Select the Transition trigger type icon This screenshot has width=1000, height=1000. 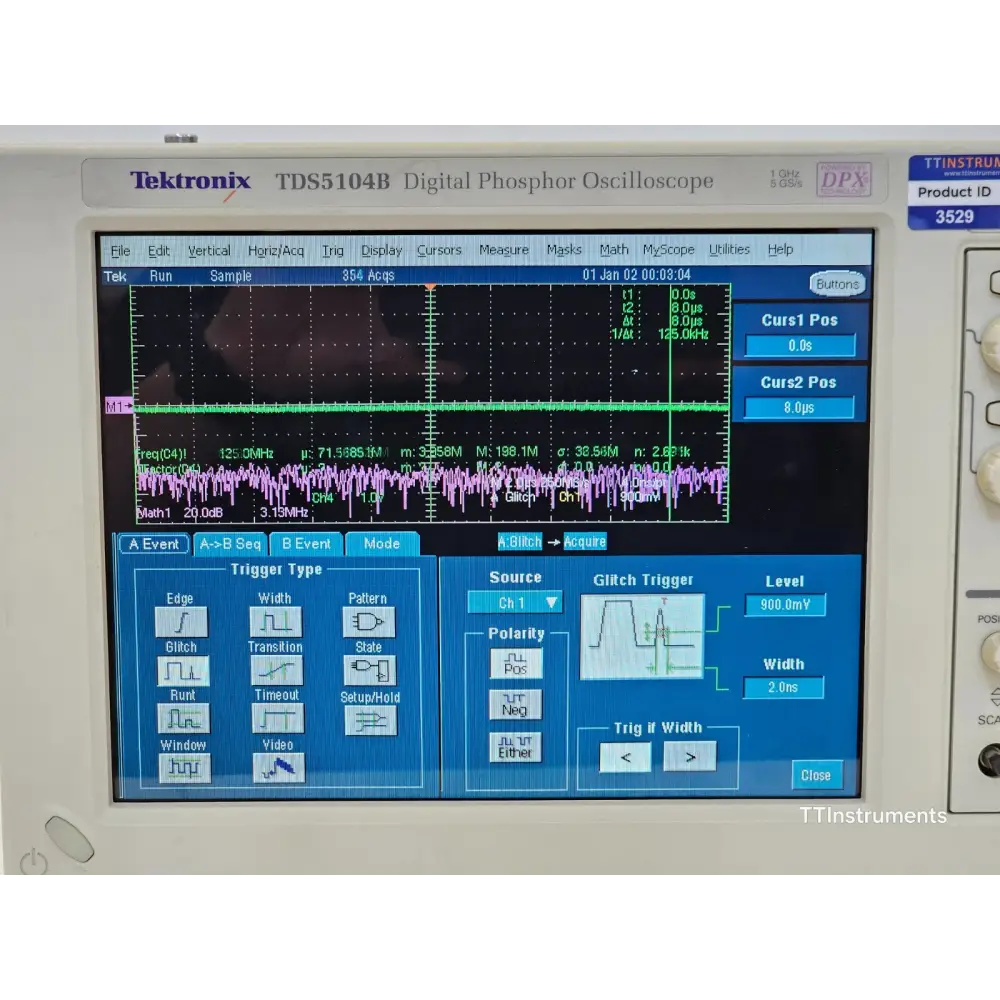[x=276, y=670]
